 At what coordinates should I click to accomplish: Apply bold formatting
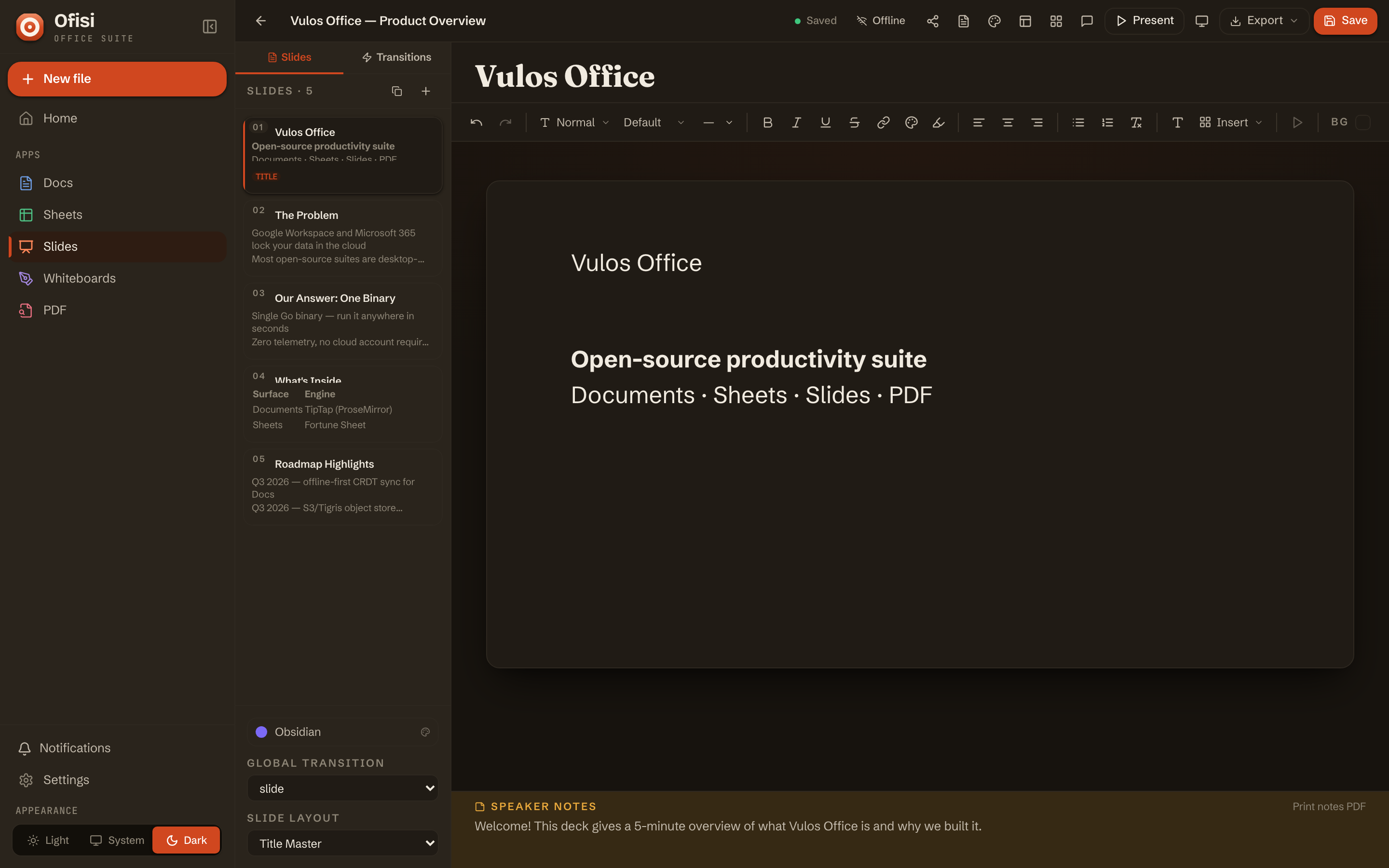click(767, 122)
